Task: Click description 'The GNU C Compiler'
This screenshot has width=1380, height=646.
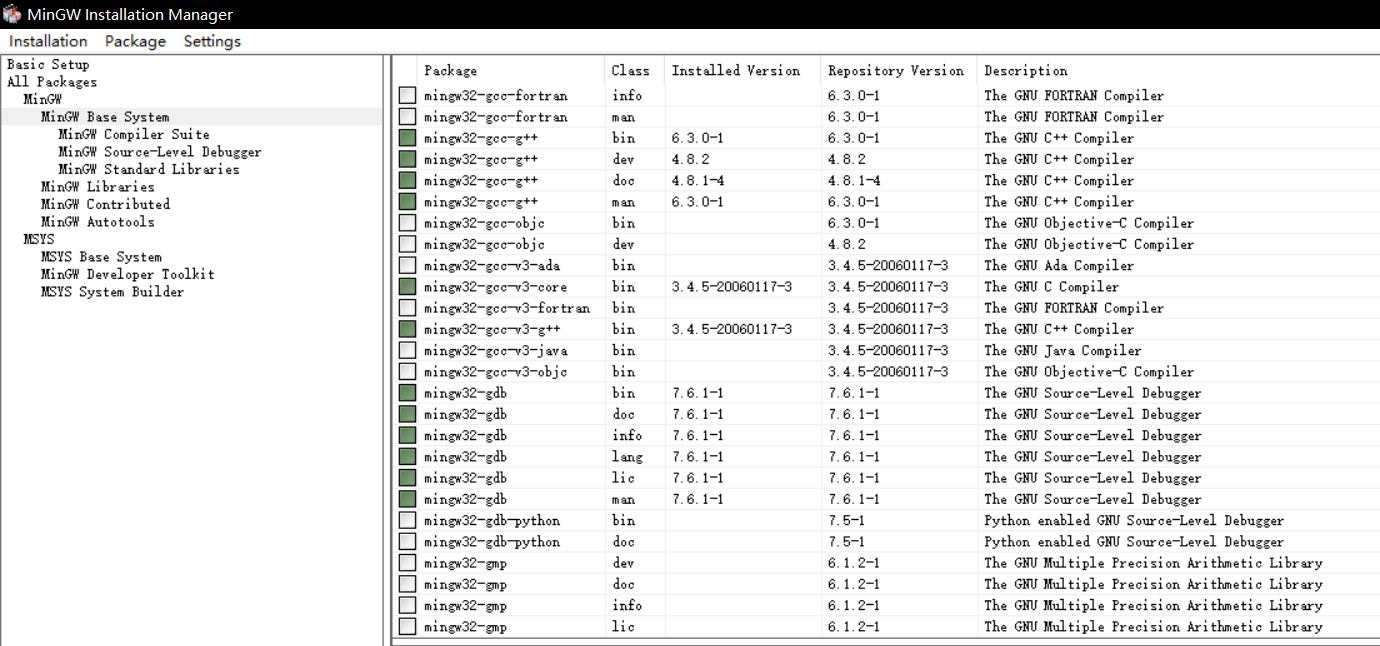Action: tap(1052, 287)
